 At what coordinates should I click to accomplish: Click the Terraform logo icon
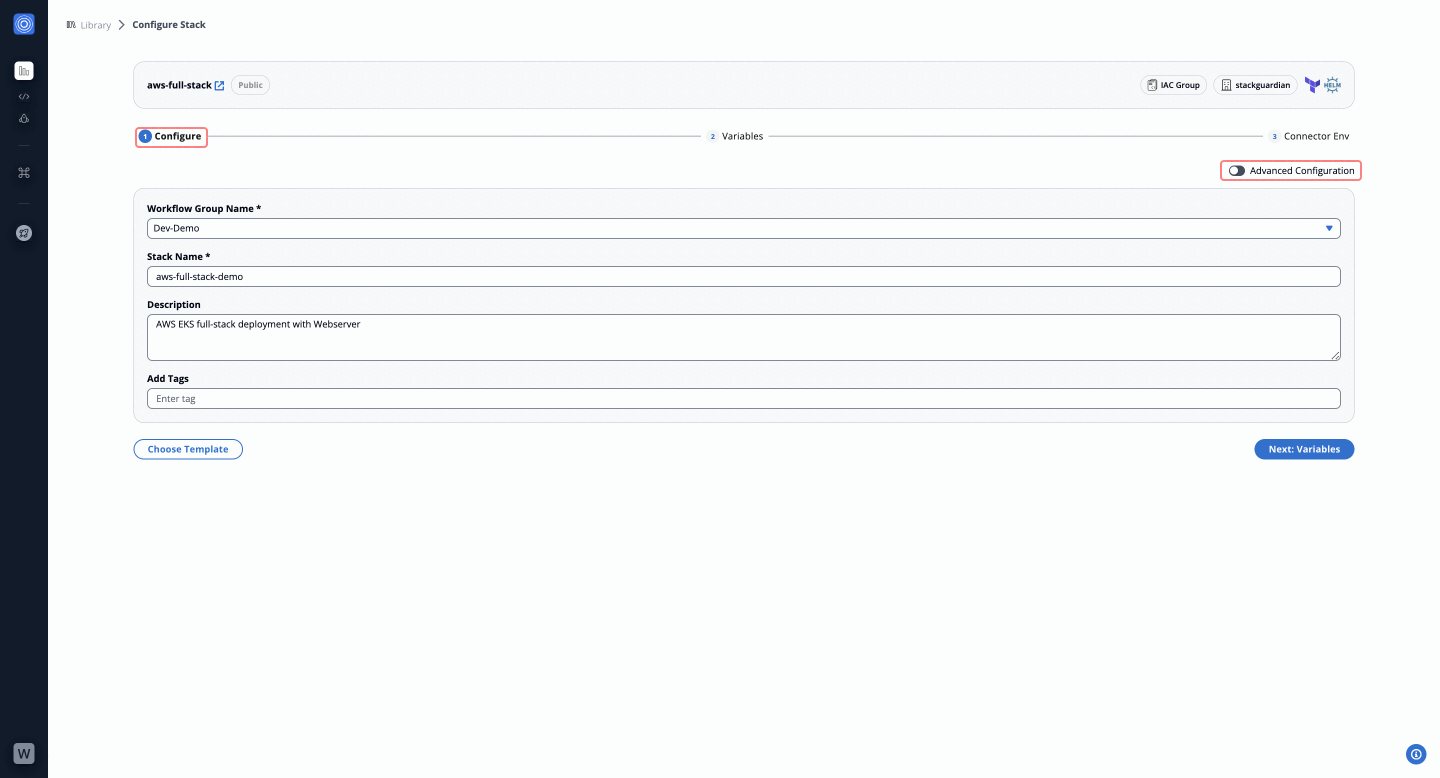[x=1312, y=85]
